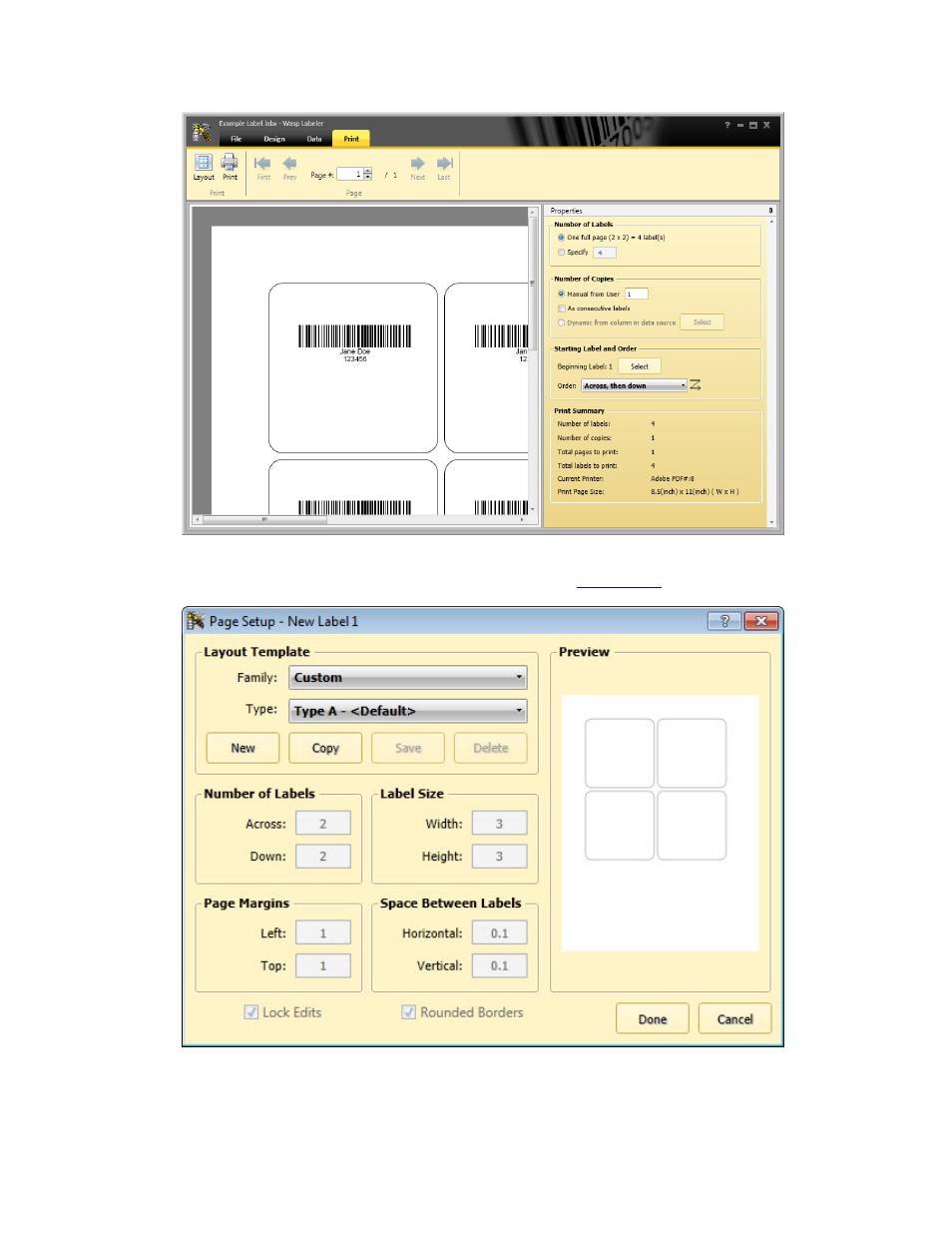
Task: Click the Page Setup help button
Action: 724,621
